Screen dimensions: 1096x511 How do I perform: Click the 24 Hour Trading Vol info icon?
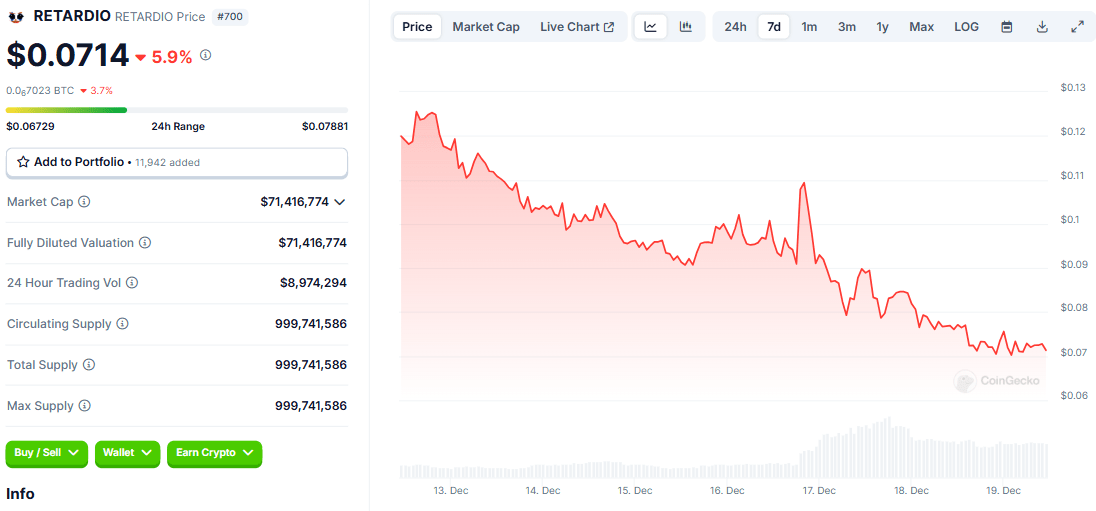132,283
